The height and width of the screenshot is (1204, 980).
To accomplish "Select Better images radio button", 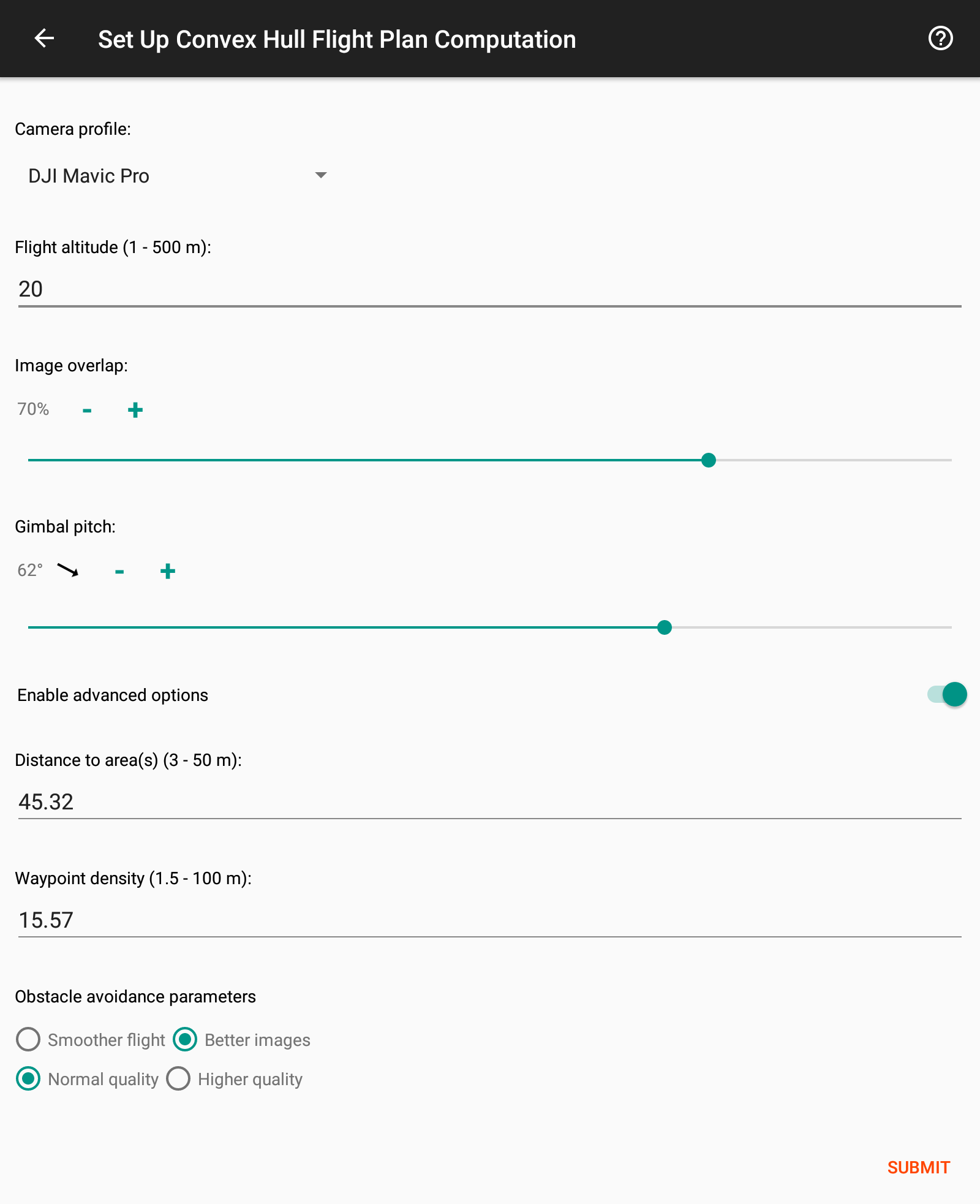I will pyautogui.click(x=185, y=1040).
